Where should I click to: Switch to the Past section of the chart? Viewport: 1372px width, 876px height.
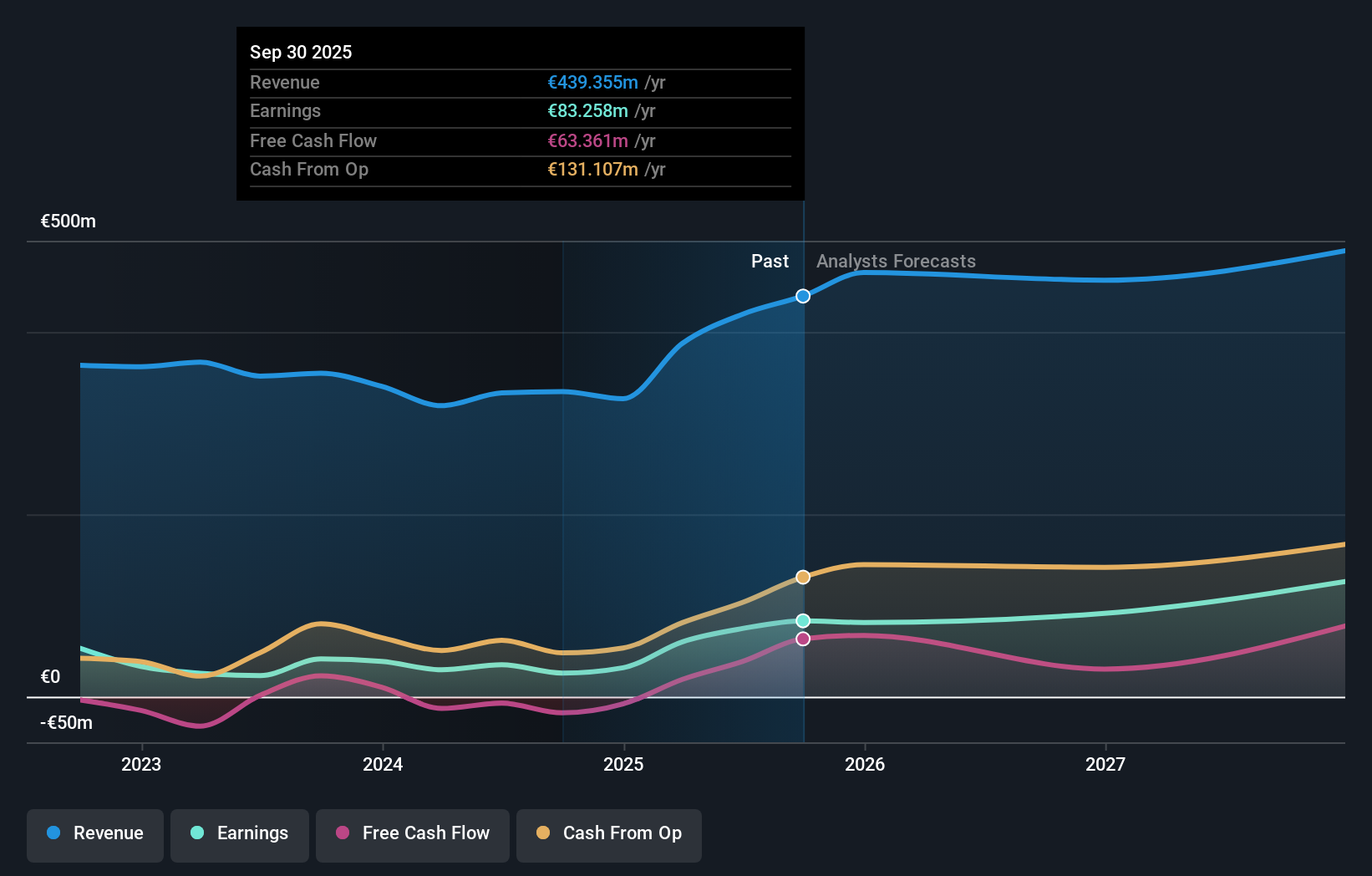[x=770, y=261]
